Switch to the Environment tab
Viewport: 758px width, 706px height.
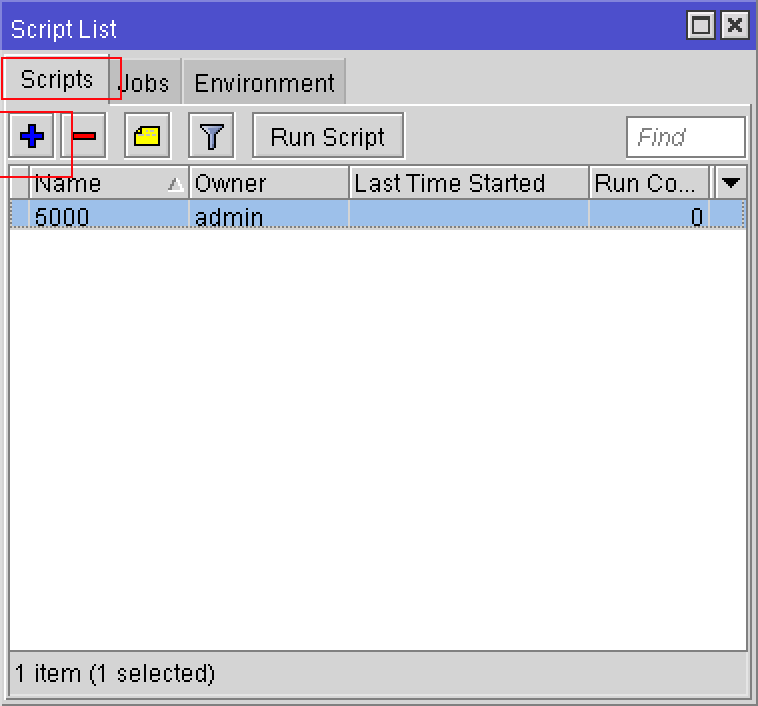[264, 83]
